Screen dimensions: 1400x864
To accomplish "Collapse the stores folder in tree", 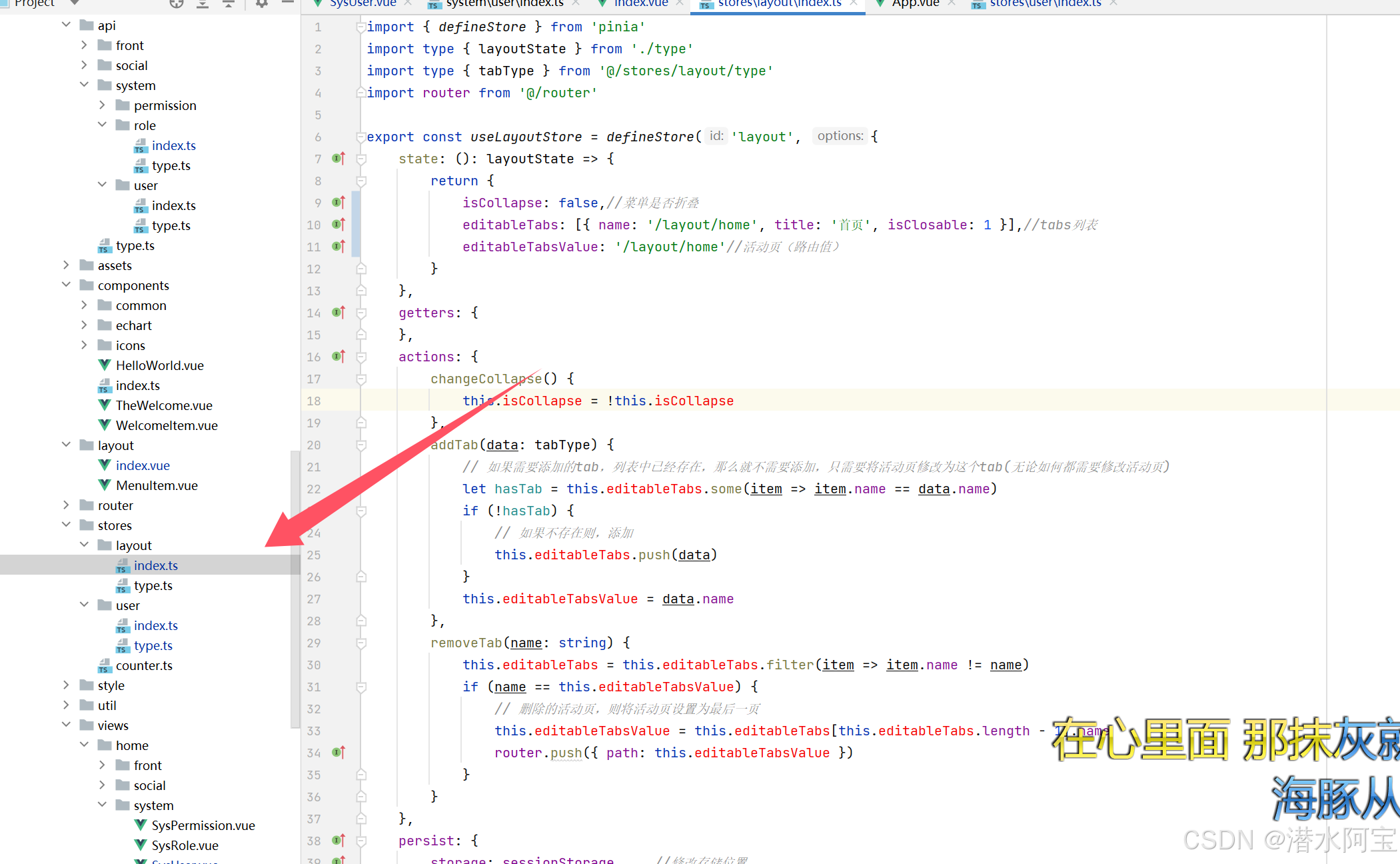I will click(66, 525).
